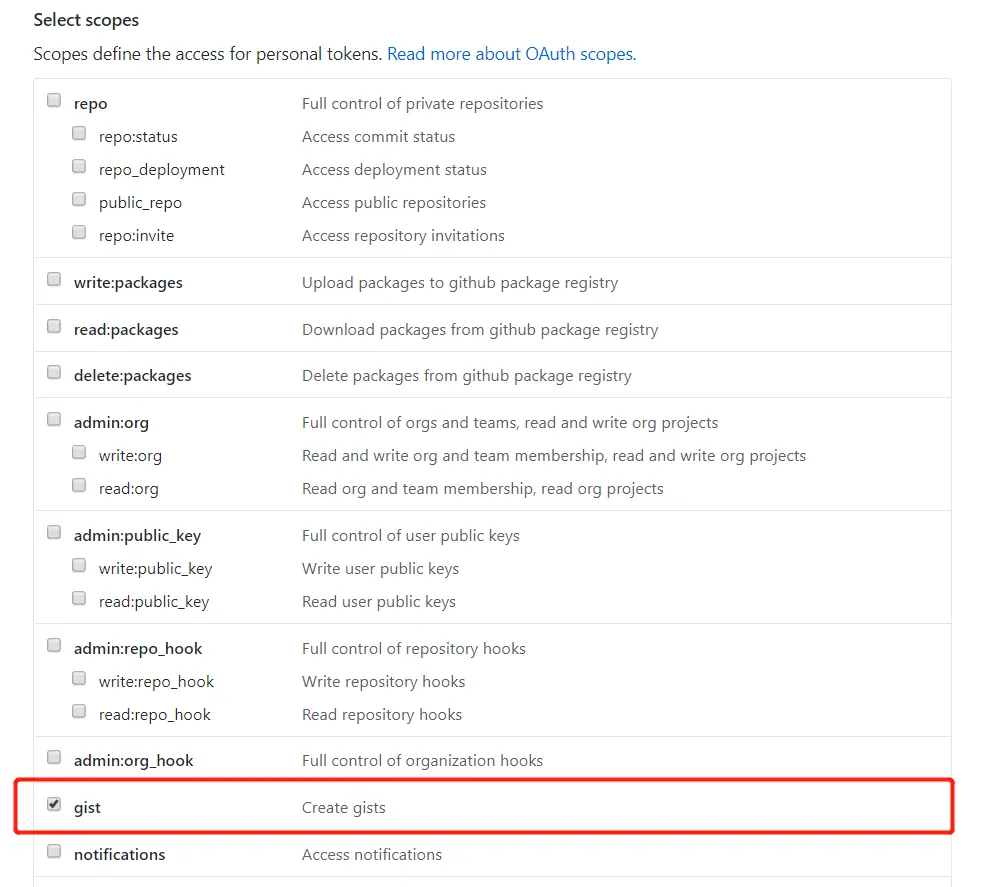Click the 'write:org' label text

tap(130, 456)
